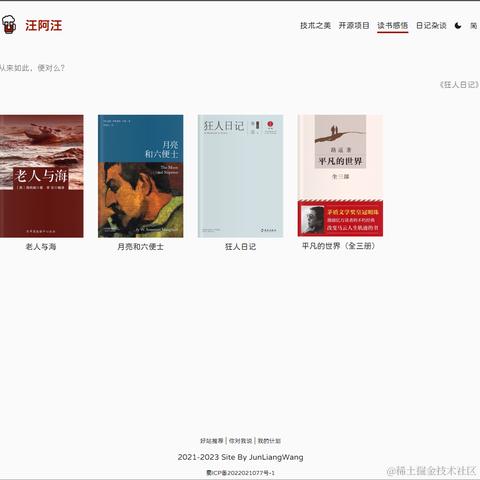Screen dimensions: 480x480
Task: Click the 2021-2023 Site By JunLiangWang text
Action: point(240,457)
